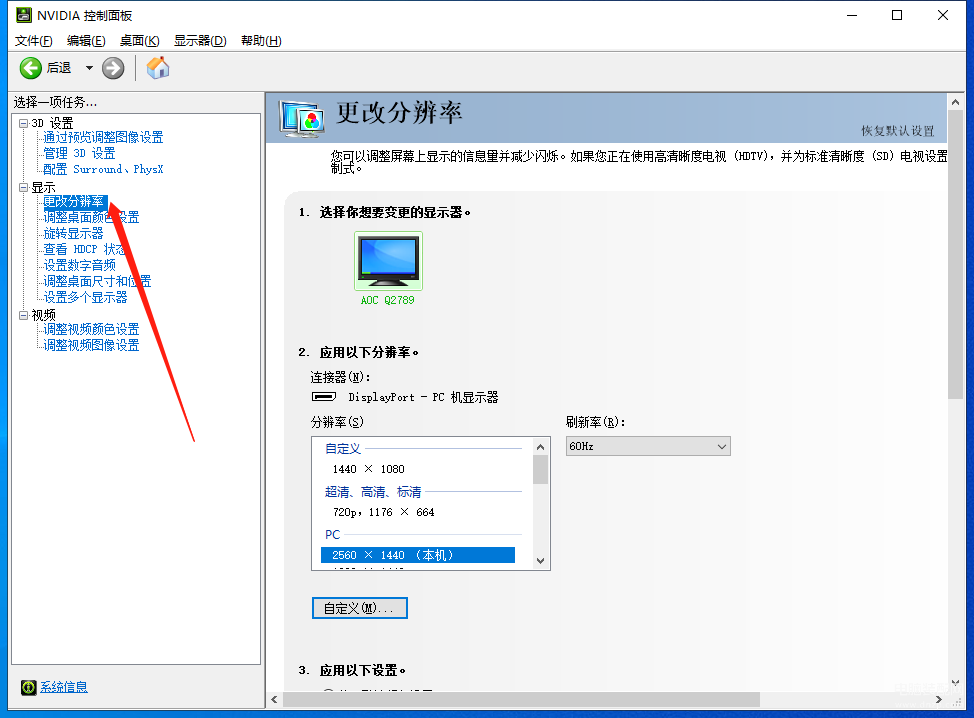The image size is (974, 718).
Task: Select the AOC Q2789 monitor thumbnail
Action: (388, 261)
